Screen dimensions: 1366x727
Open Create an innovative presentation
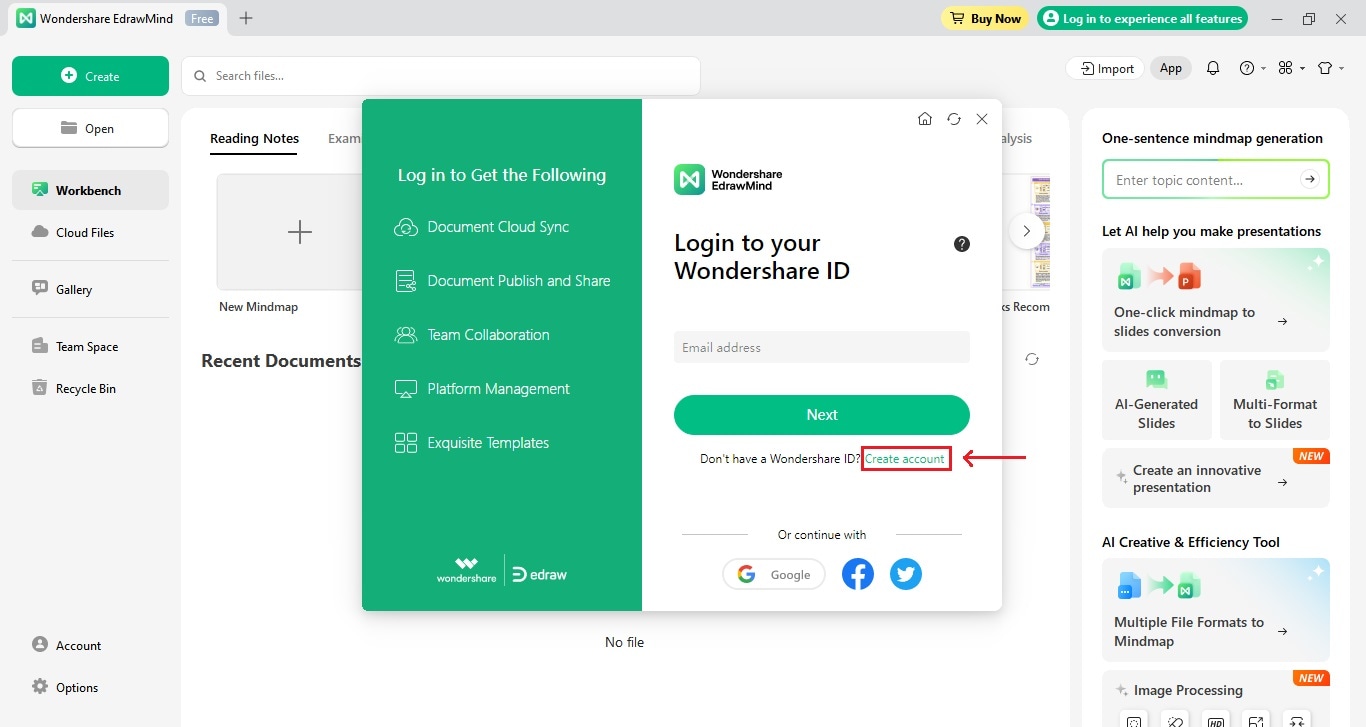[x=1216, y=478]
